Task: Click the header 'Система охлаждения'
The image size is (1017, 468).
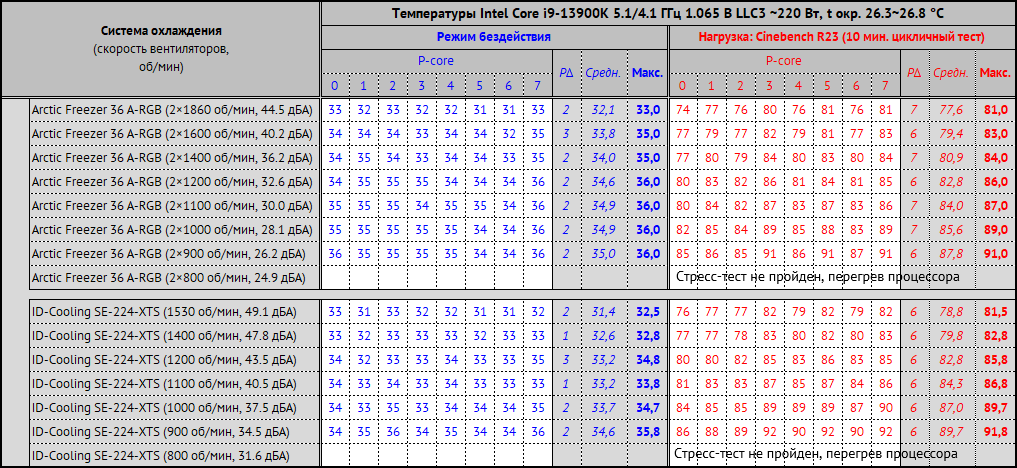Action: coord(162,30)
